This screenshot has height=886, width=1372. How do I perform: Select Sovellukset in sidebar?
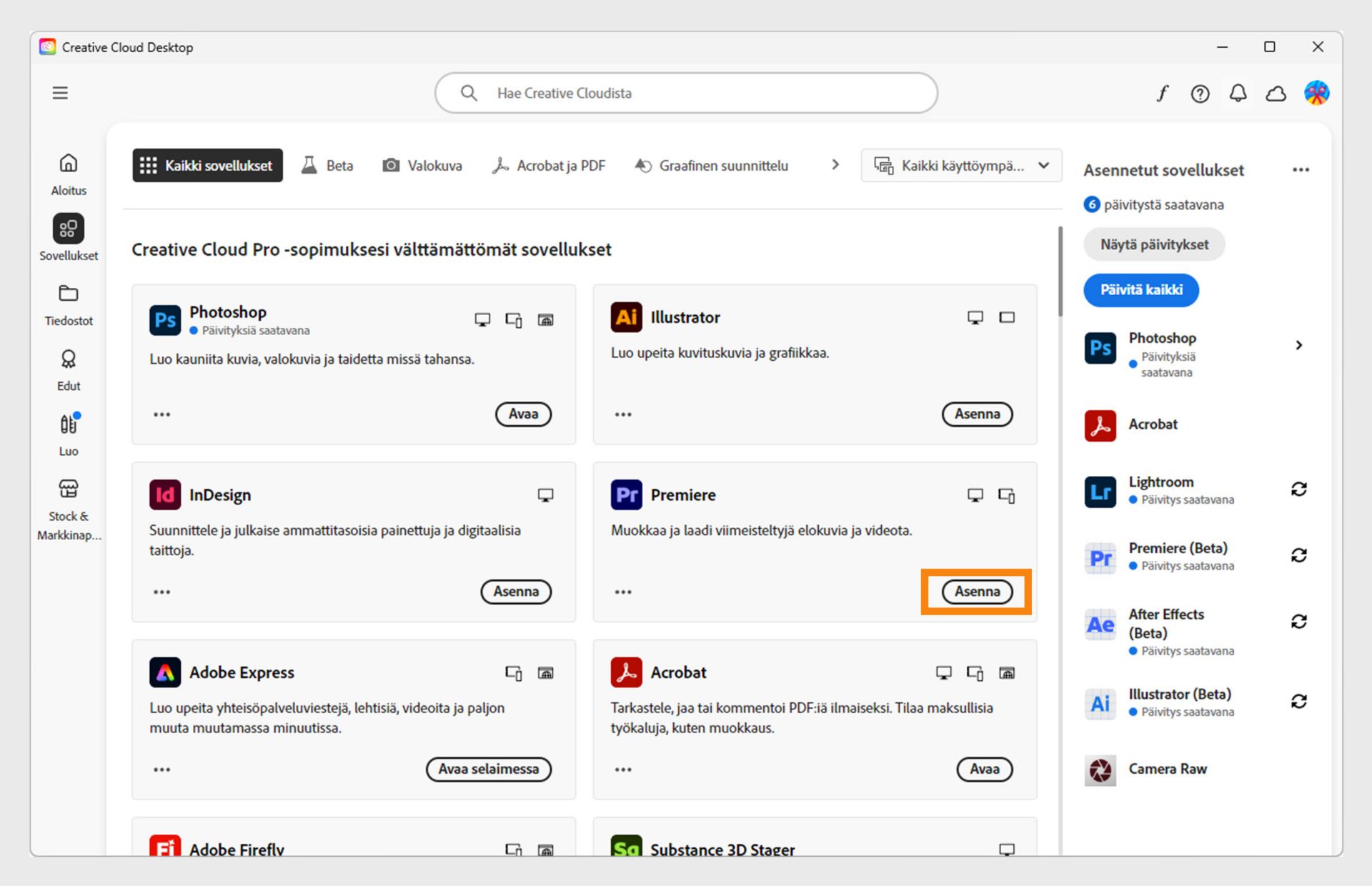pos(69,238)
